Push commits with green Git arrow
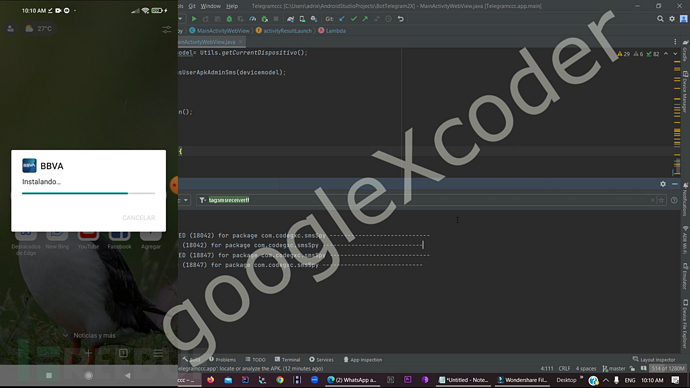 tap(365, 19)
